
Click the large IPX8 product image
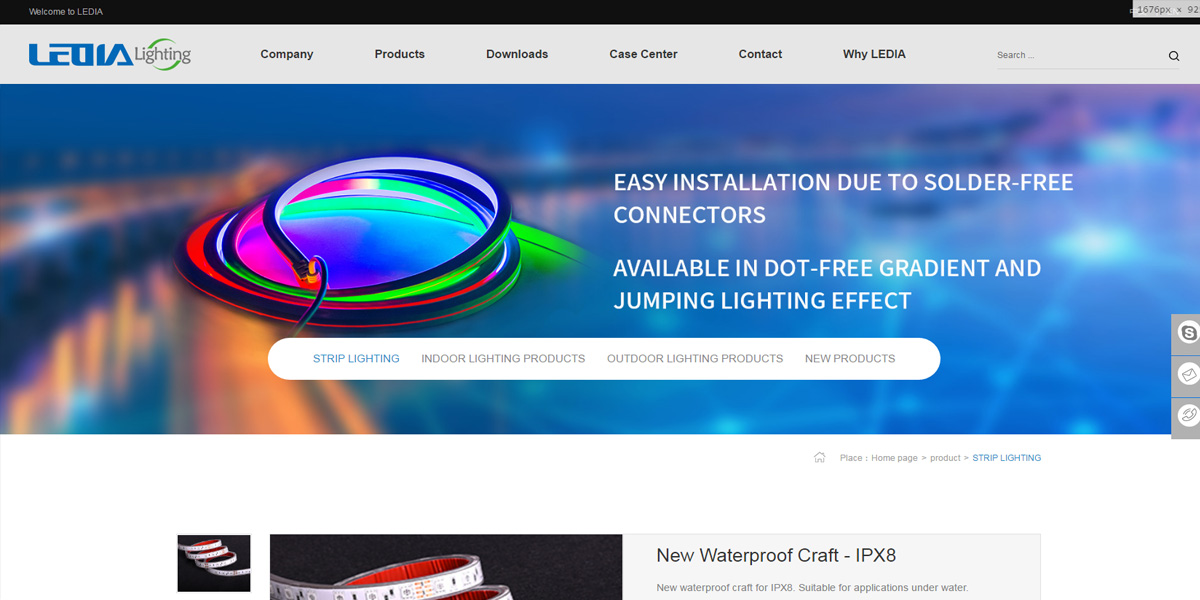[x=446, y=567]
